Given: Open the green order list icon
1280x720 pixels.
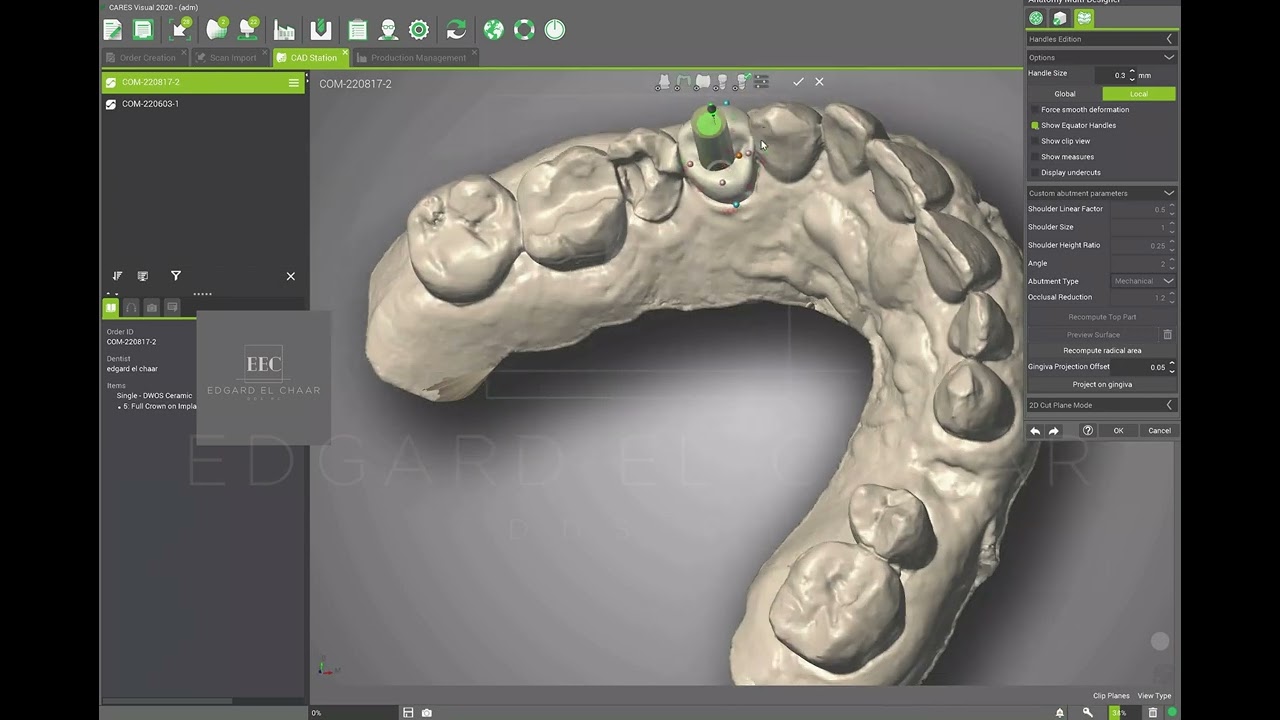Looking at the screenshot, I should (x=143, y=30).
